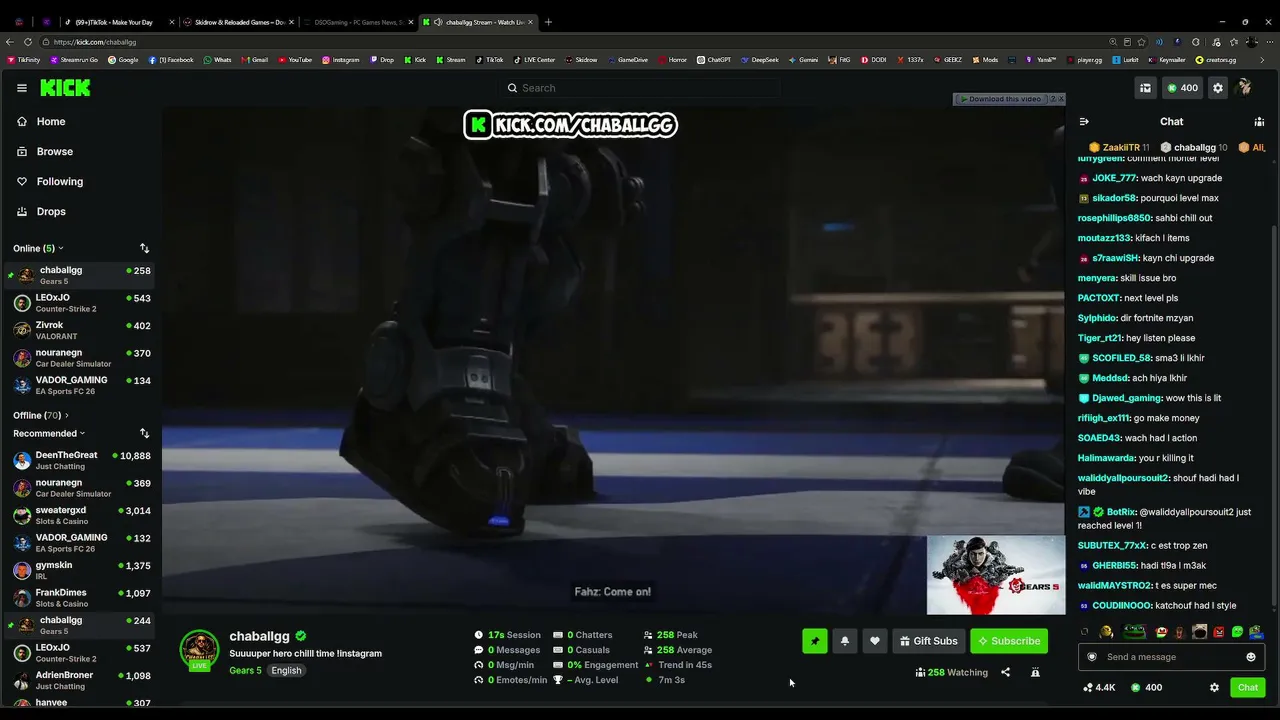1280x720 pixels.
Task: Focus the Kick search field
Action: pyautogui.click(x=640, y=88)
